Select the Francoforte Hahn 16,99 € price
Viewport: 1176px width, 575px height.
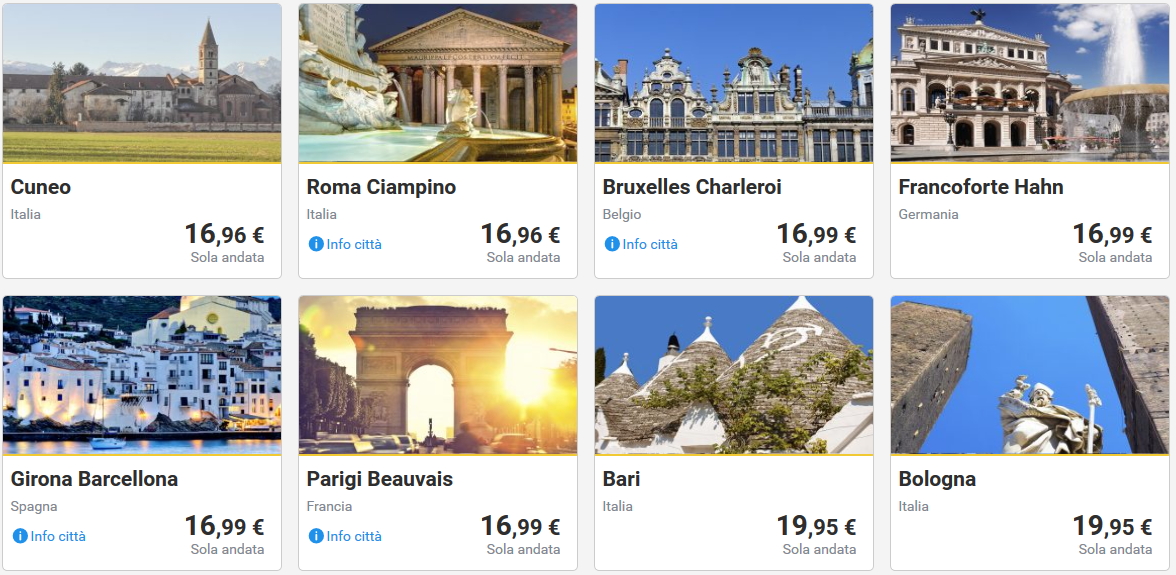click(x=1112, y=235)
